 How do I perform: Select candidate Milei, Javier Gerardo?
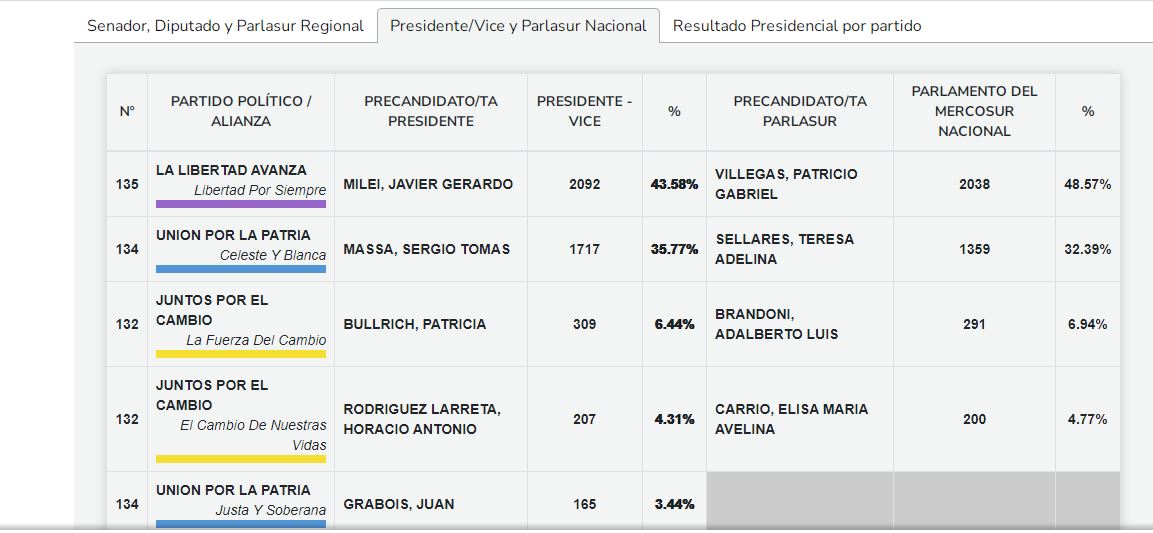tap(428, 184)
